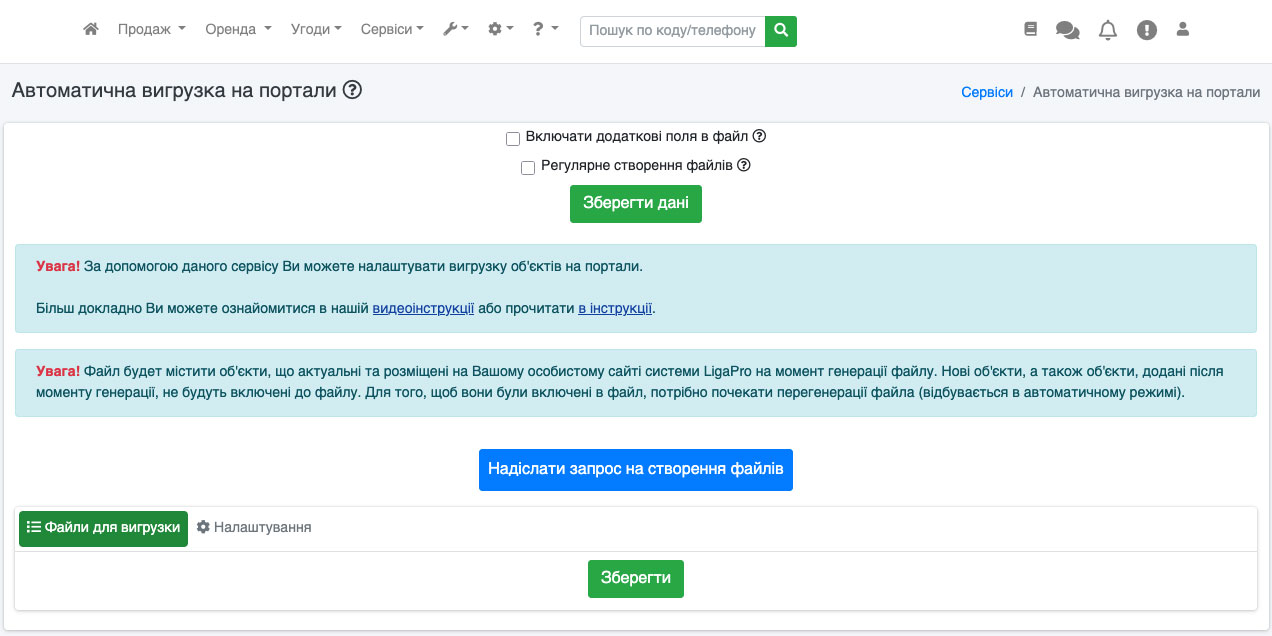The height and width of the screenshot is (636, 1272).
Task: Open the 'видеоінструкції' link
Action: (x=423, y=308)
